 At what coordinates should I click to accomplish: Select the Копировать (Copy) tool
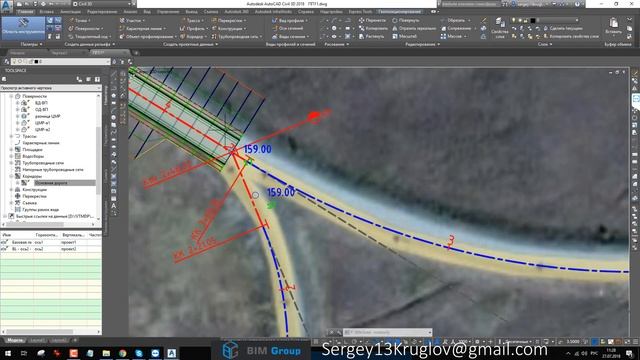pos(373,28)
